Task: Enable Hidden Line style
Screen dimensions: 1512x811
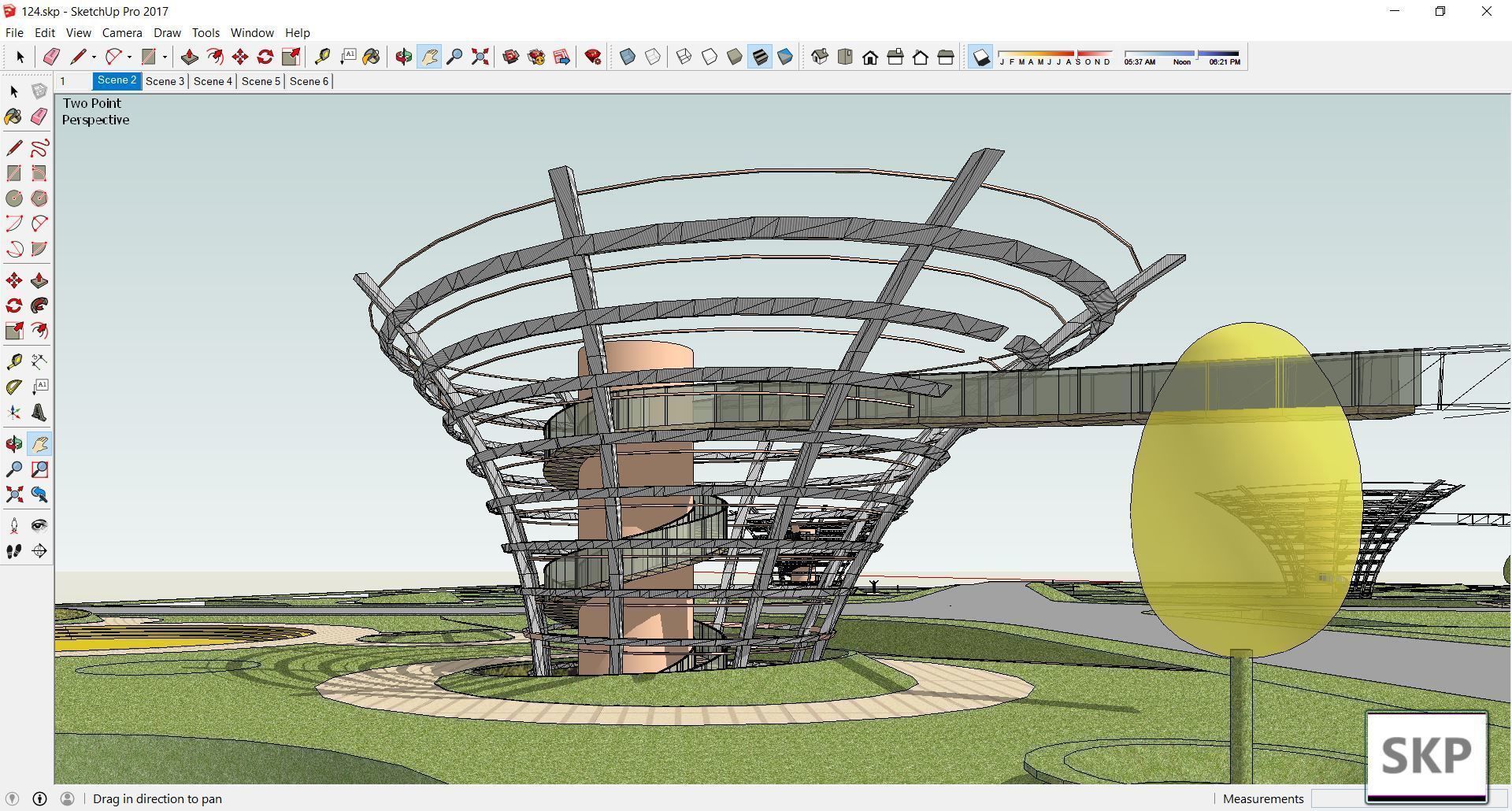Action: (x=710, y=57)
